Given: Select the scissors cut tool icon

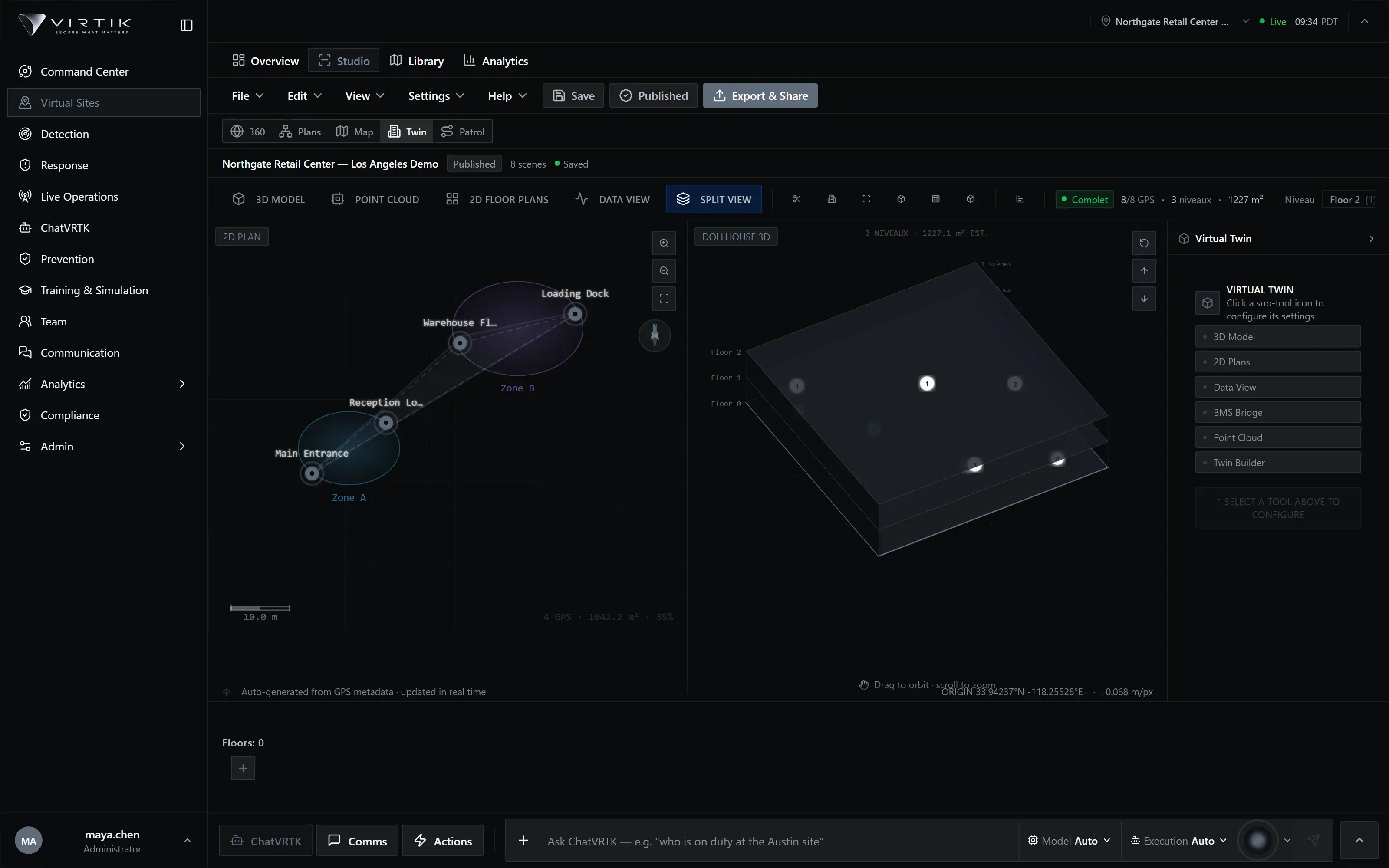Looking at the screenshot, I should click(x=797, y=199).
